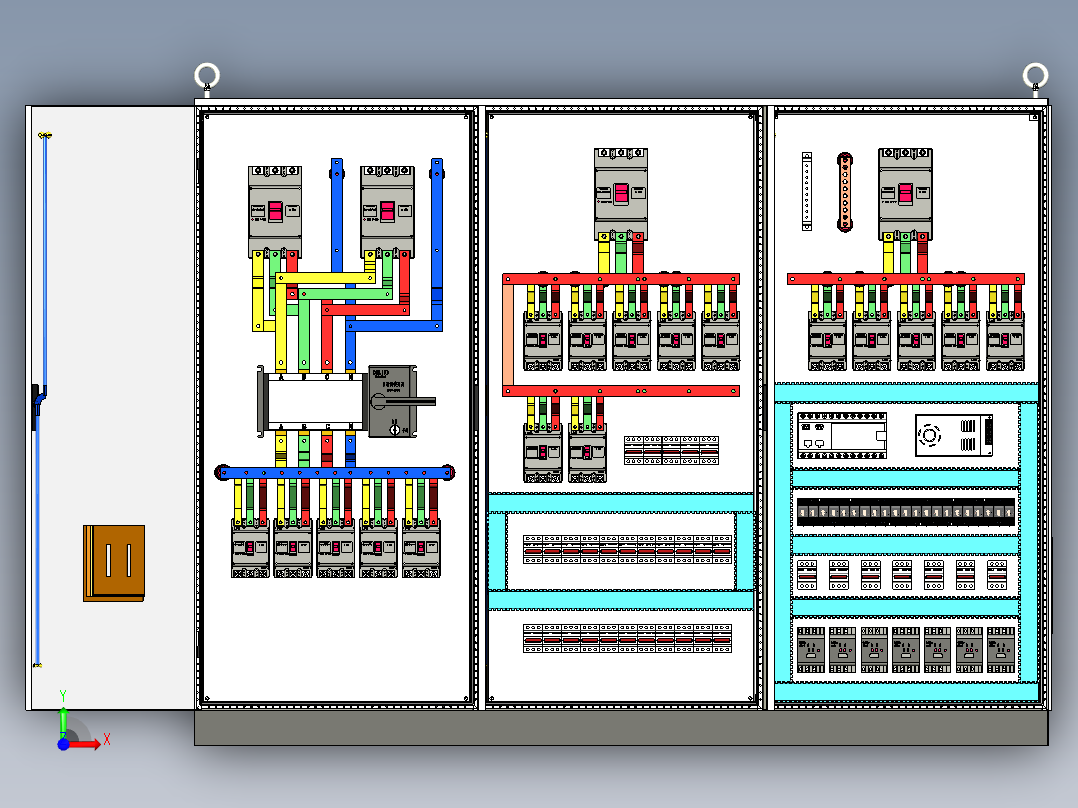Image resolution: width=1078 pixels, height=808 pixels.
Task: Click the red toggle of the middle cabinet main breaker
Action: [x=621, y=193]
